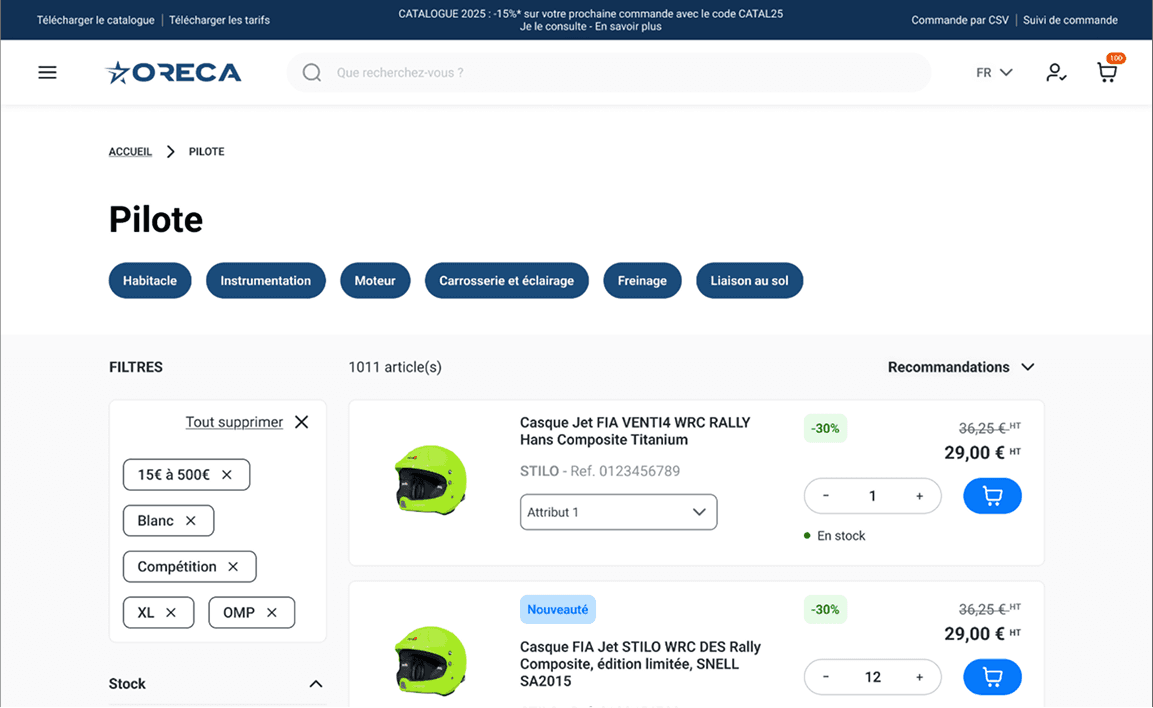The width and height of the screenshot is (1153, 708).
Task: Remove the XL filter chip
Action: pyautogui.click(x=171, y=612)
